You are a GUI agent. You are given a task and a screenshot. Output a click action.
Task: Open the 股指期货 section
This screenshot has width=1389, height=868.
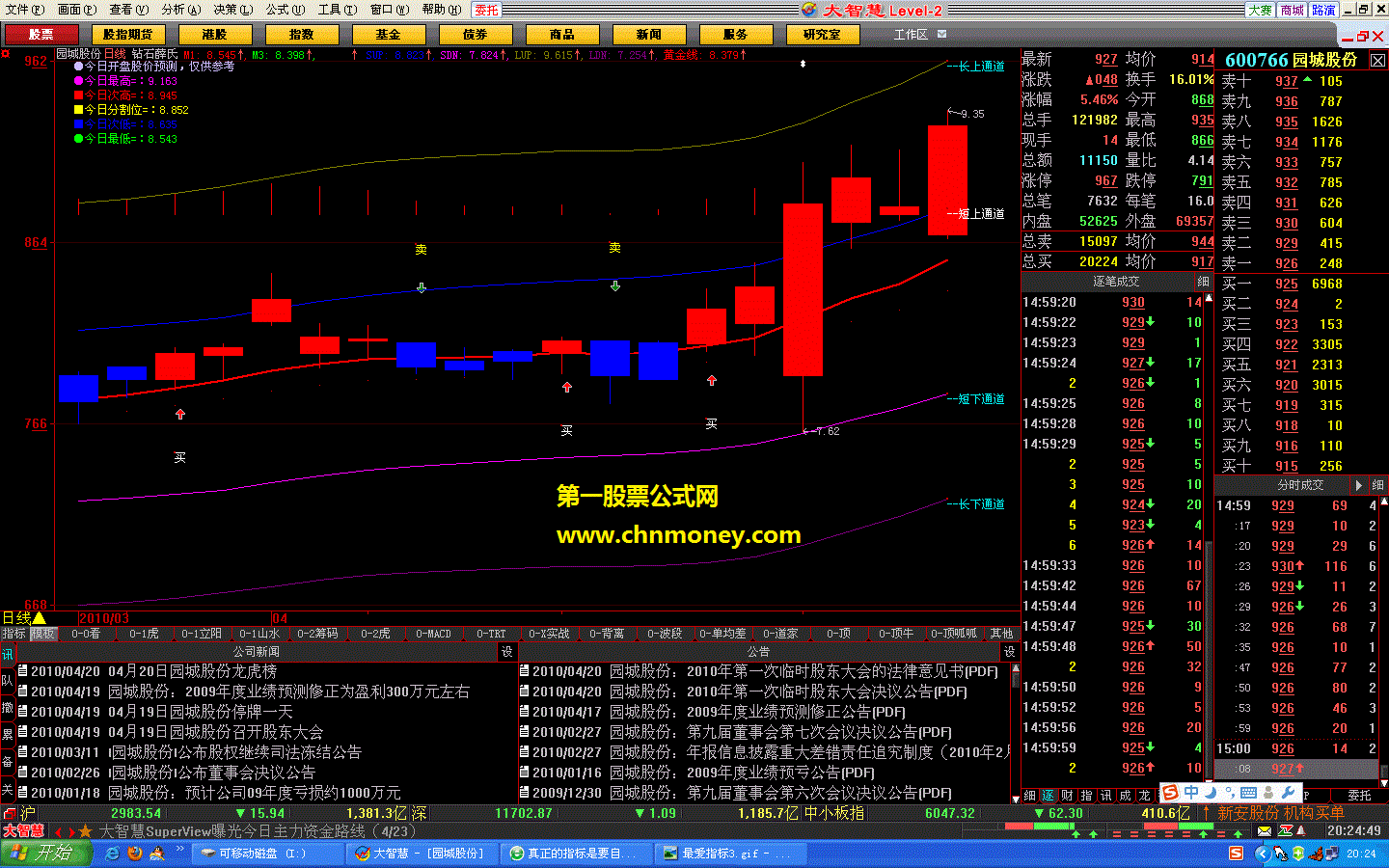point(127,34)
